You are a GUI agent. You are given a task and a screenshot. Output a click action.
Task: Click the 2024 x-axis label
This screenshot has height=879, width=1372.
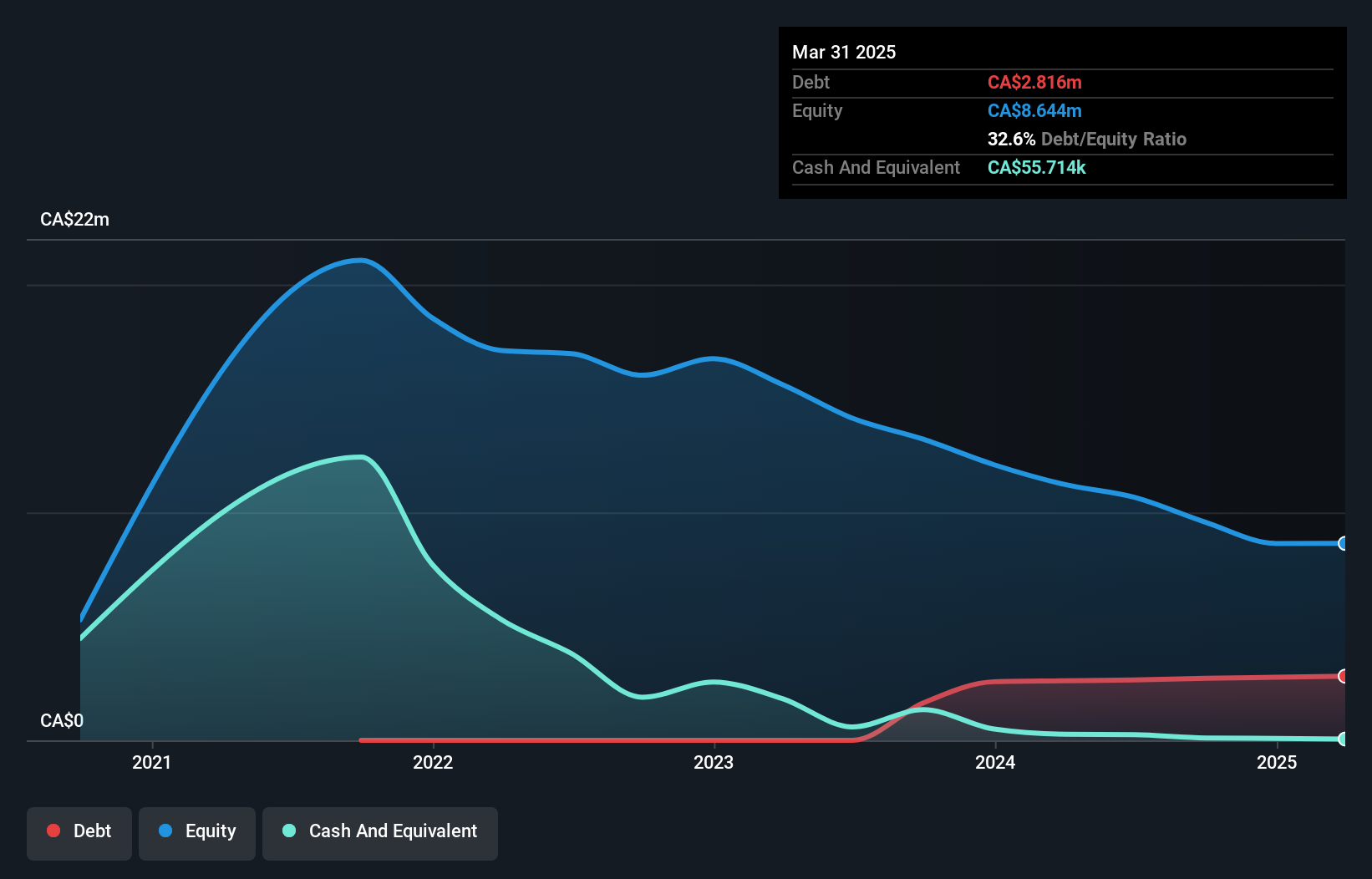pyautogui.click(x=995, y=762)
